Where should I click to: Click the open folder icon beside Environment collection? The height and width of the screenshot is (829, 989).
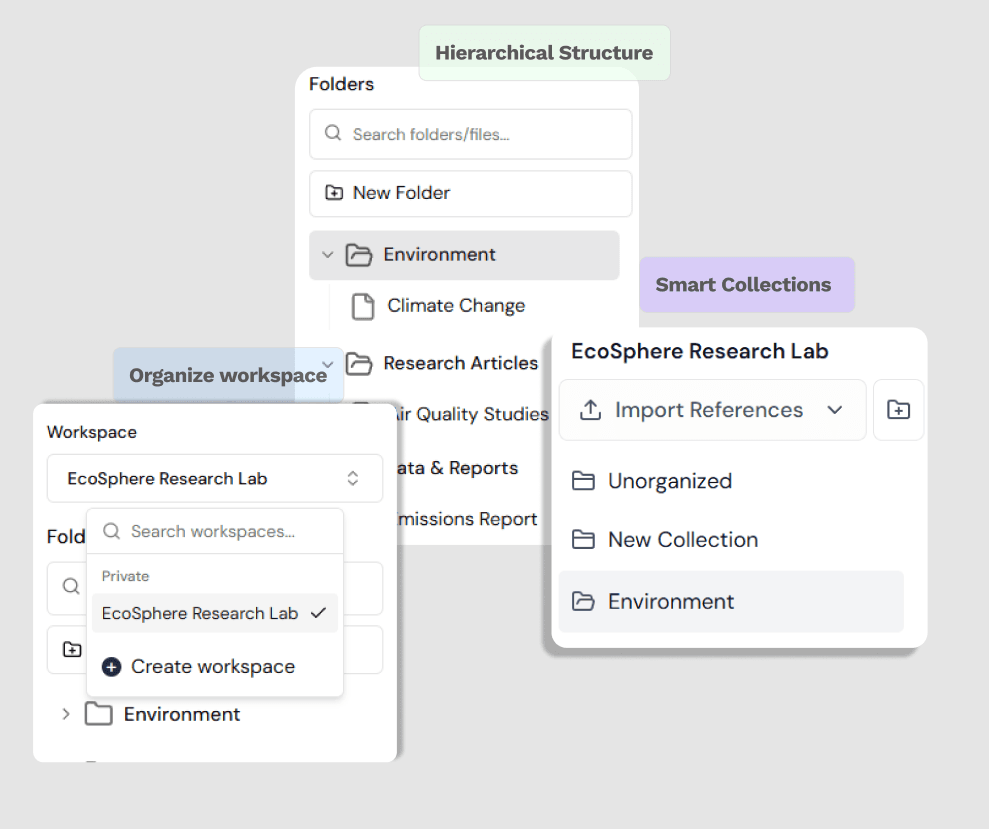pos(583,602)
